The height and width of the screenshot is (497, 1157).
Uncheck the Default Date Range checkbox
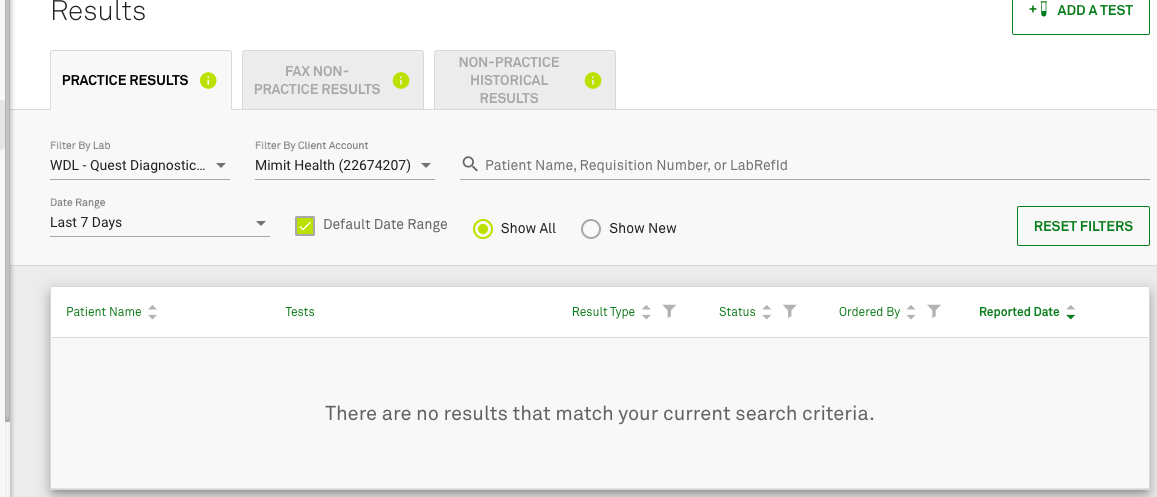[305, 225]
